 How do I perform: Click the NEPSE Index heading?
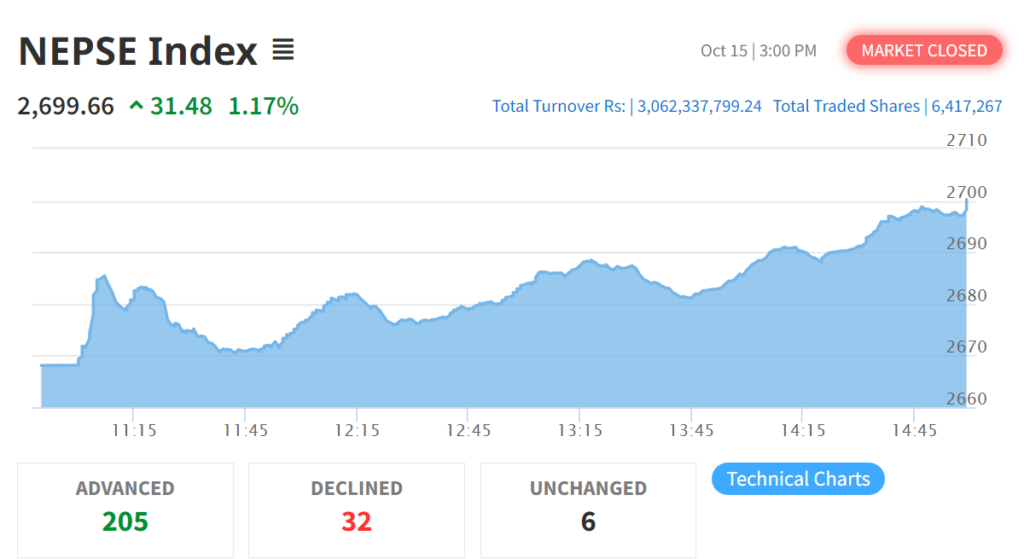point(138,51)
